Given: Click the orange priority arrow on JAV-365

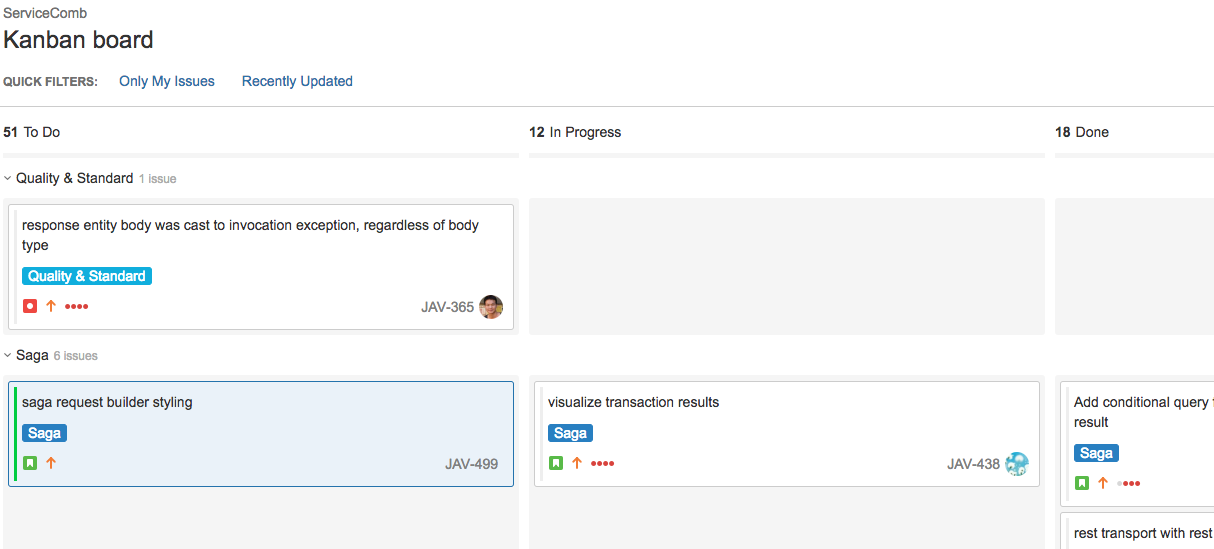Looking at the screenshot, I should 51,306.
